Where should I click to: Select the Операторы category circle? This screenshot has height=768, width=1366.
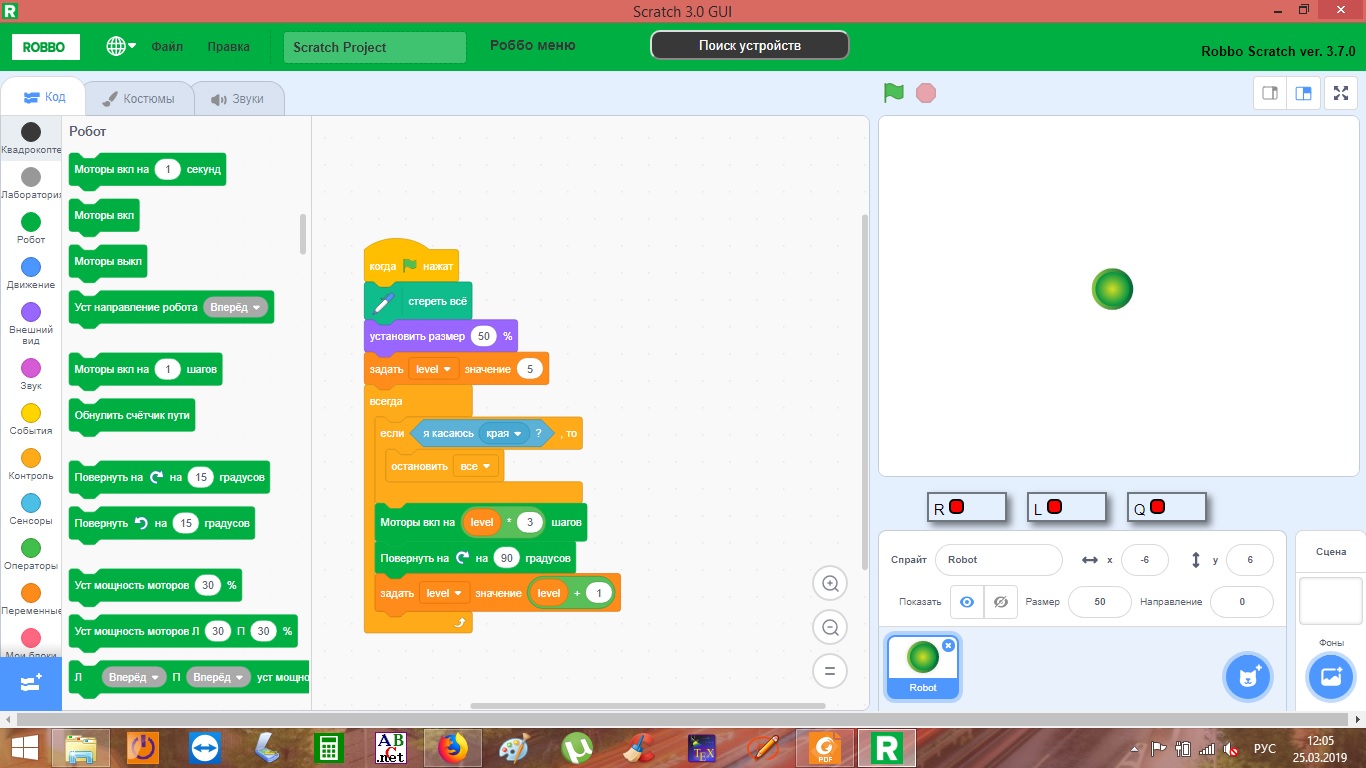point(31,548)
